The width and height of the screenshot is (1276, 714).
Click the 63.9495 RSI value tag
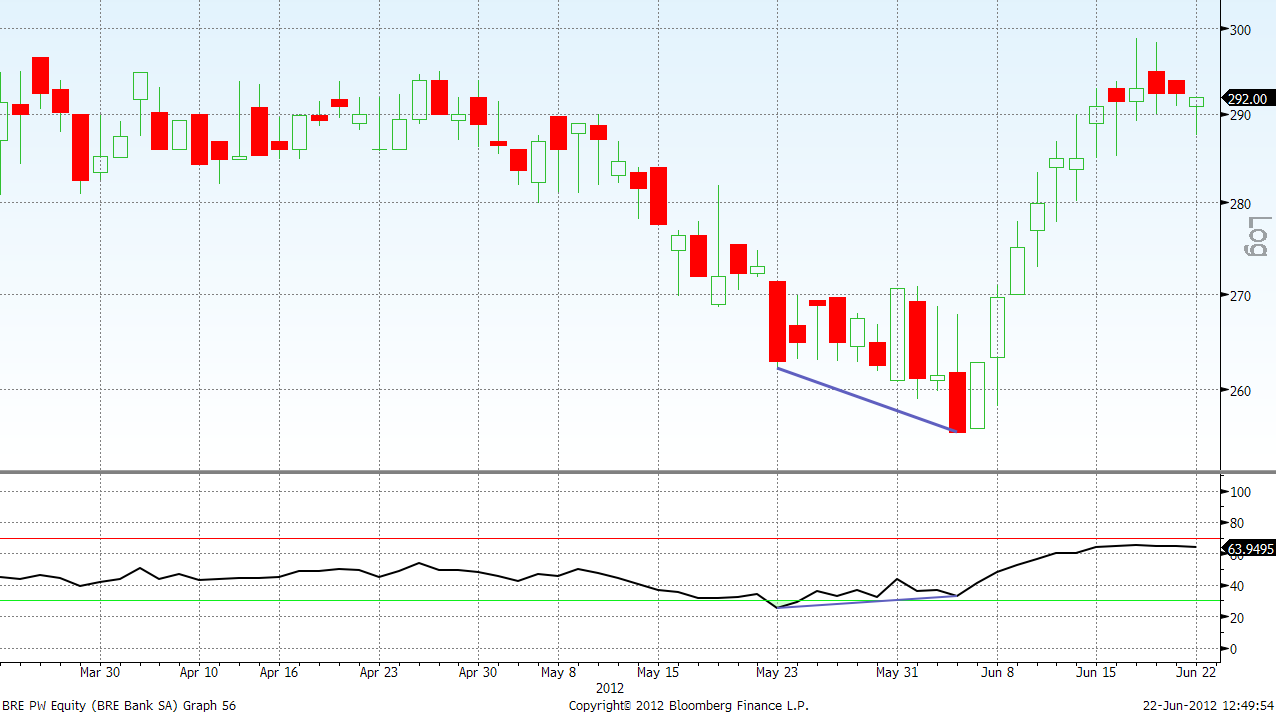tap(1248, 549)
